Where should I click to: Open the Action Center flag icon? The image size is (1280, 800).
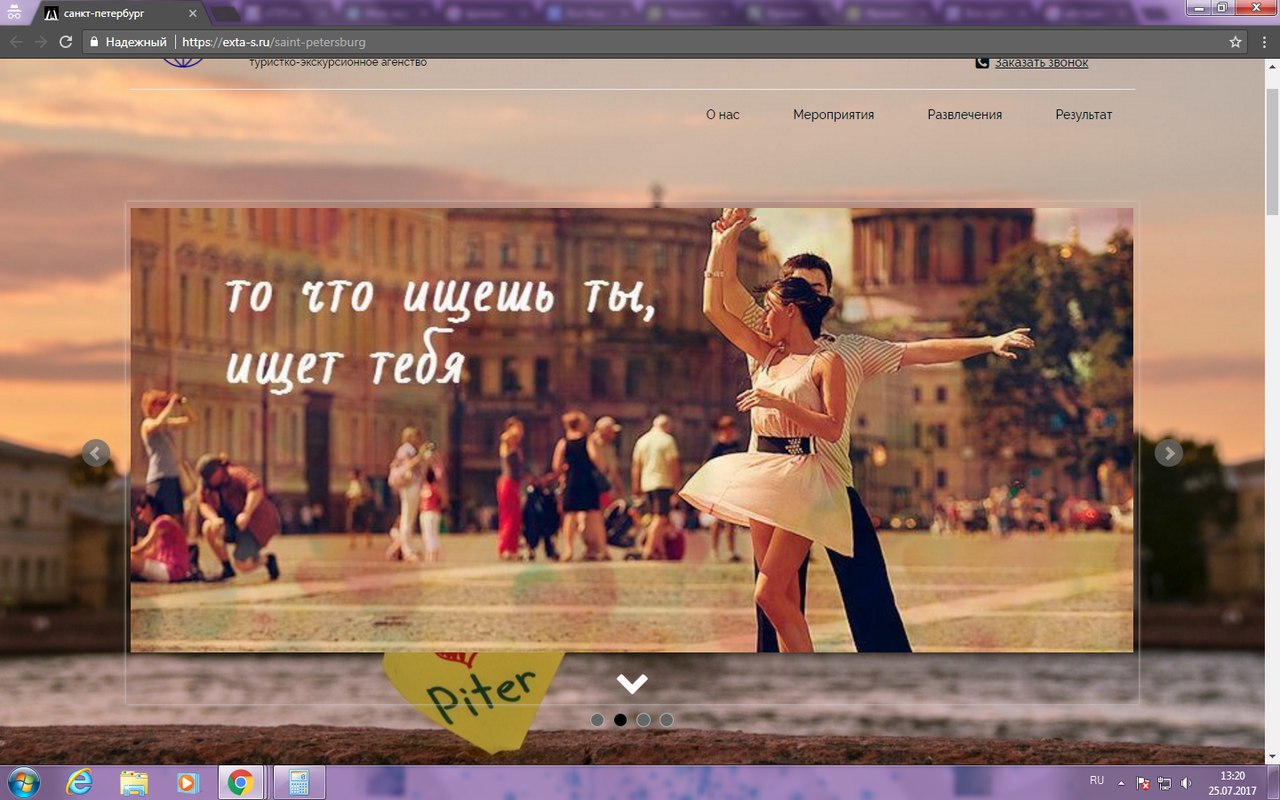[1145, 783]
